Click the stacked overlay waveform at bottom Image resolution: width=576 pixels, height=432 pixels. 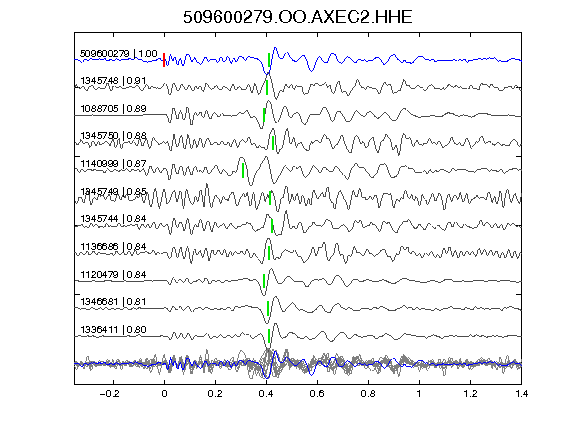click(298, 364)
